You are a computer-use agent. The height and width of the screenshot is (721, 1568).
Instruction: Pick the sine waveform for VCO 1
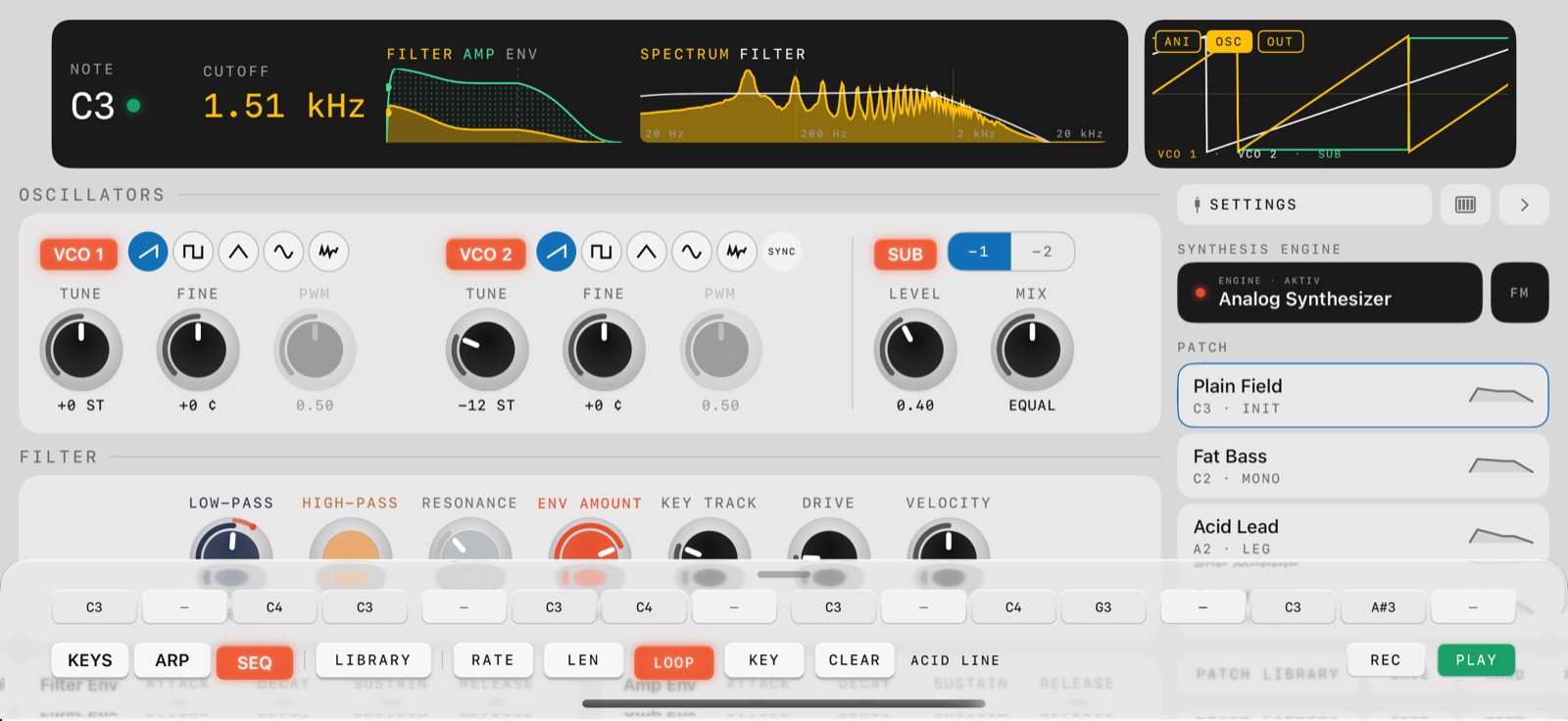(283, 252)
